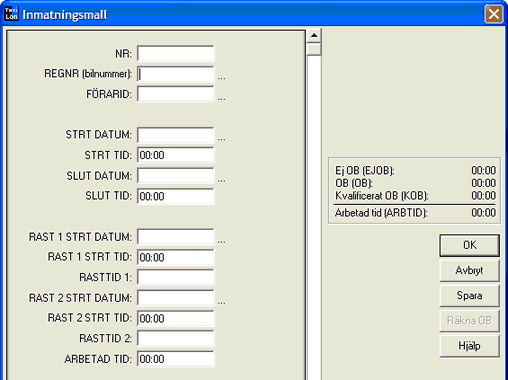
Task: Click the Taxi Lön title bar icon
Action: coord(11,14)
